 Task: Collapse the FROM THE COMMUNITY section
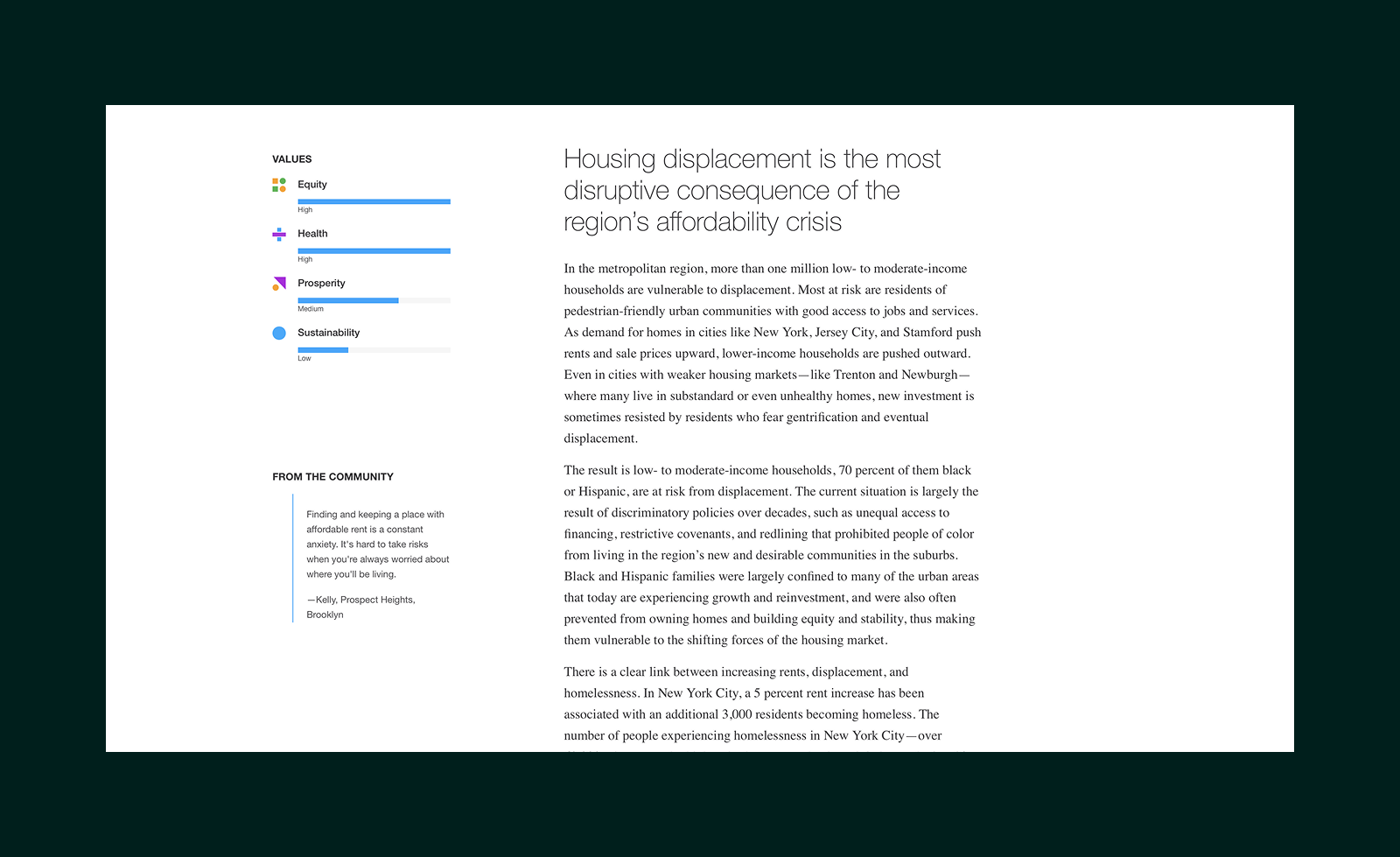pyautogui.click(x=332, y=476)
